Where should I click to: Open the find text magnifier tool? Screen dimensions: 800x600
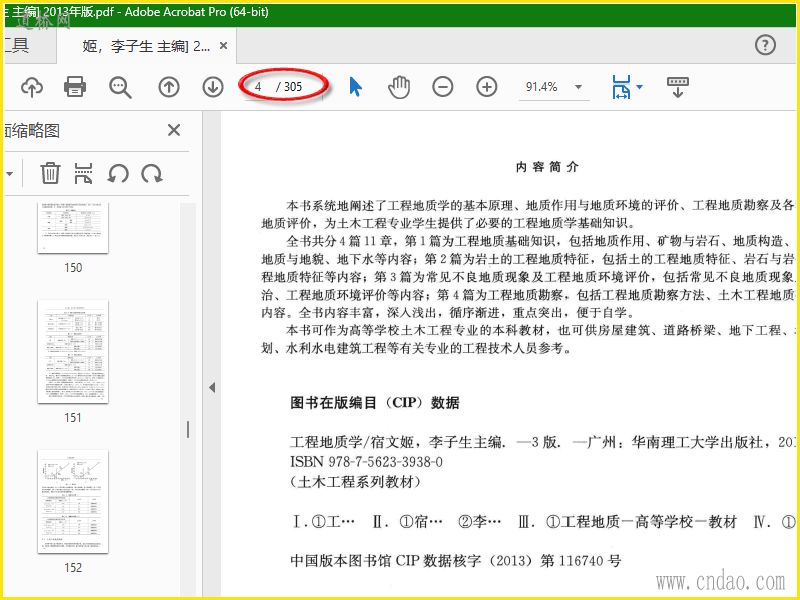(120, 87)
